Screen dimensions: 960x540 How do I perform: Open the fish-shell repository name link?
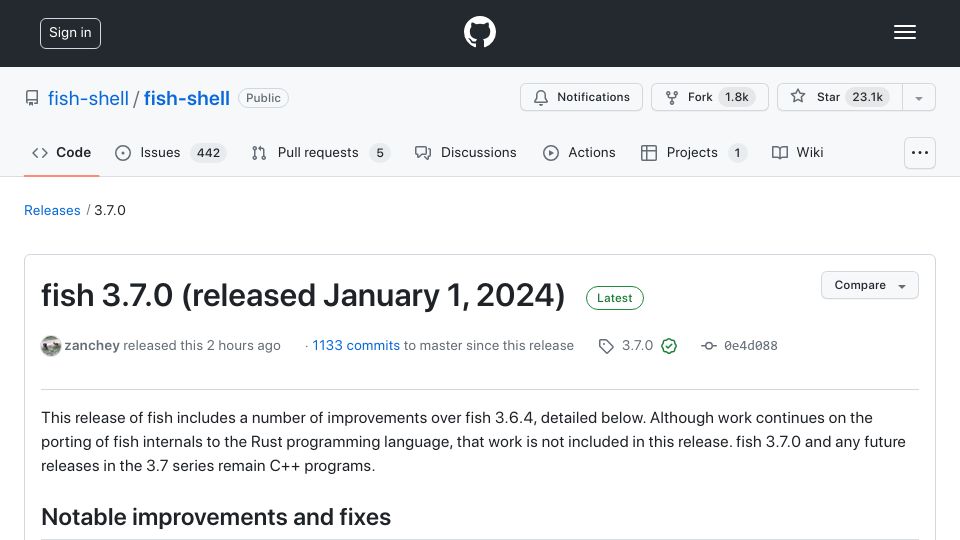[187, 98]
